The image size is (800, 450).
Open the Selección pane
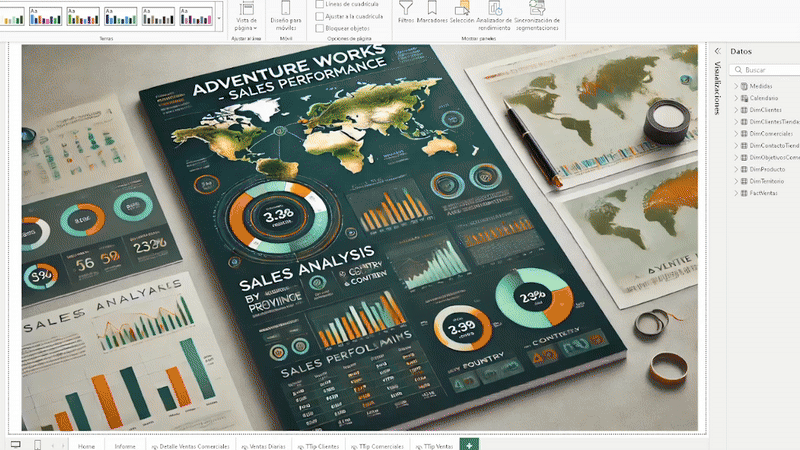pos(462,12)
